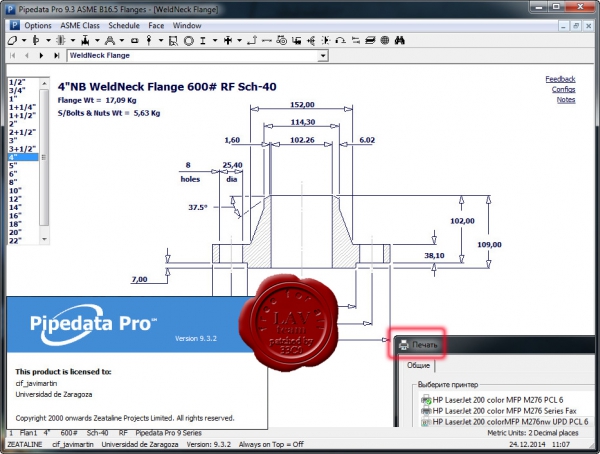Click the rotate arc toolbar icon
The image size is (600, 454).
click(341, 40)
